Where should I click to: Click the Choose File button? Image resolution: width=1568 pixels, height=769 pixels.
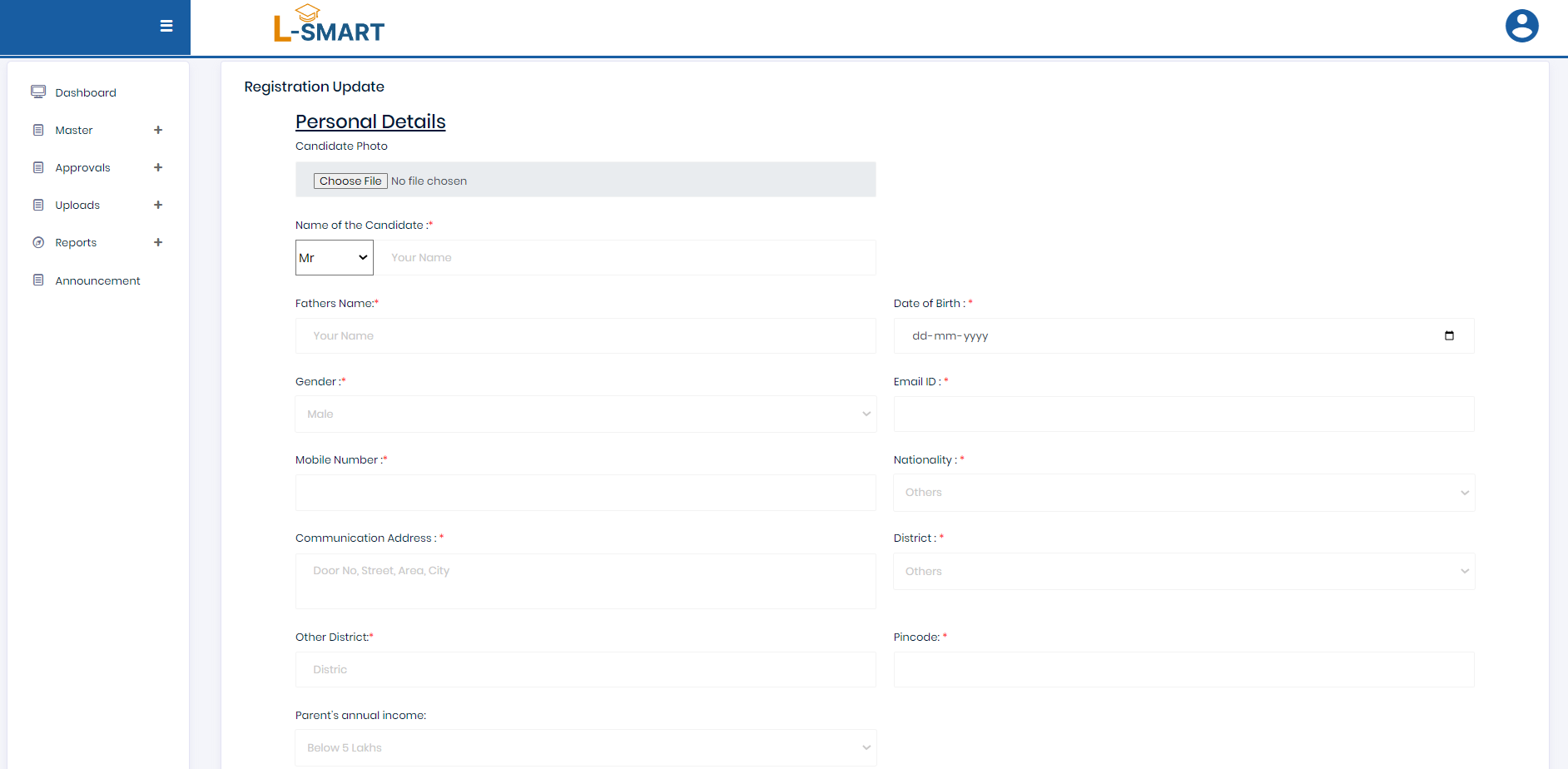pos(350,181)
